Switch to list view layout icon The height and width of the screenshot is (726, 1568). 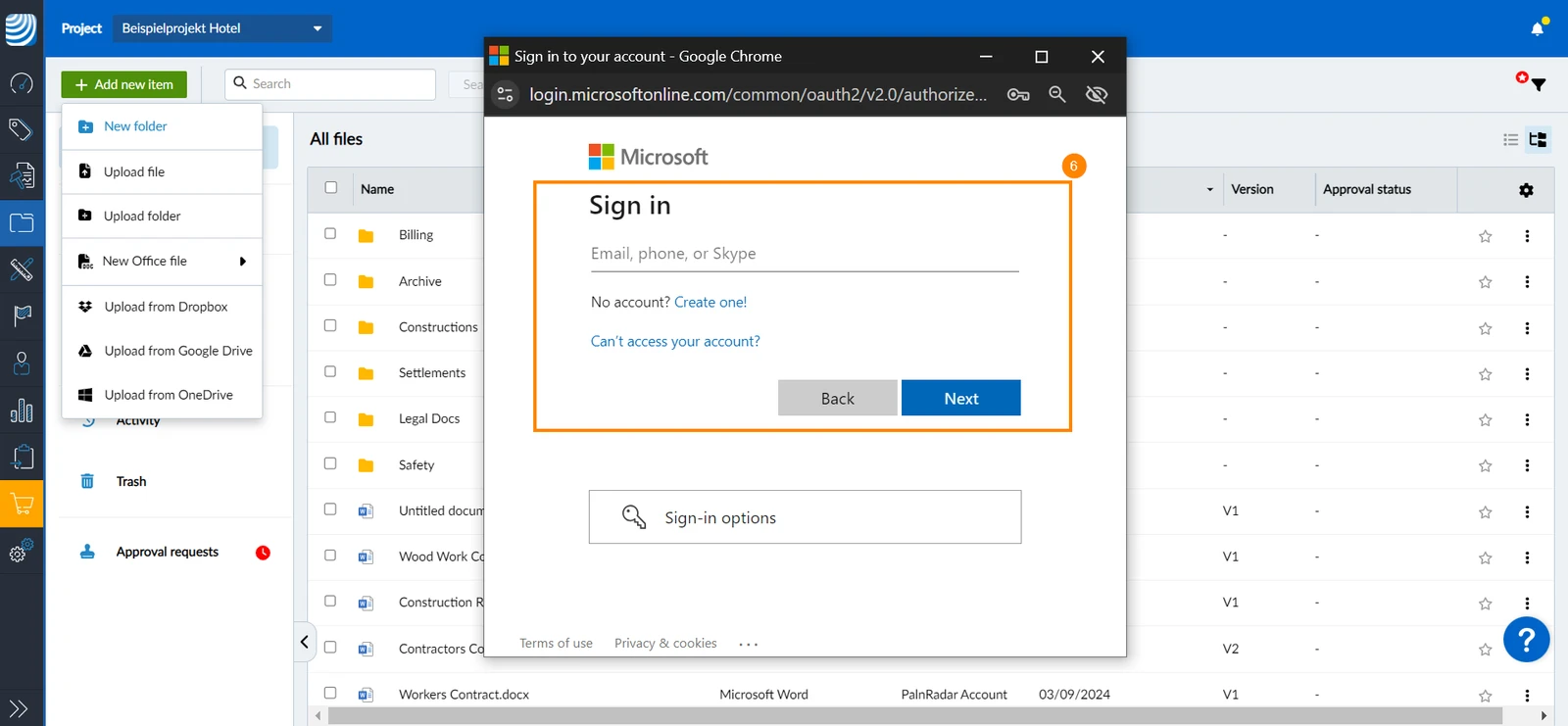[1511, 140]
